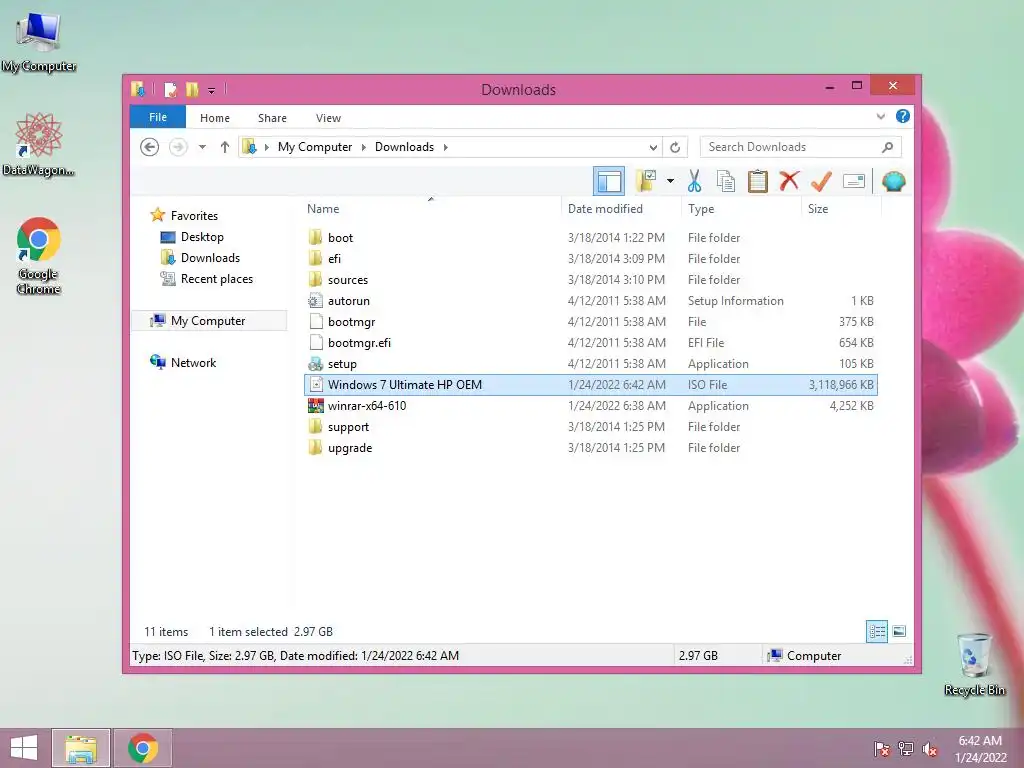Image resolution: width=1024 pixels, height=768 pixels.
Task: Click the Paste clipboard icon
Action: 758,181
